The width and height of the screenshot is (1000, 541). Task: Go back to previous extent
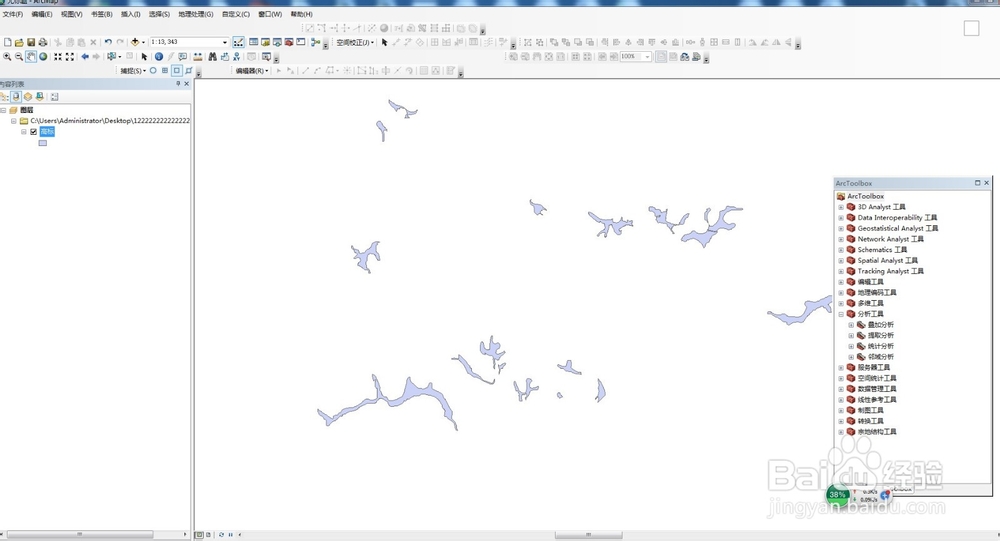[85, 56]
